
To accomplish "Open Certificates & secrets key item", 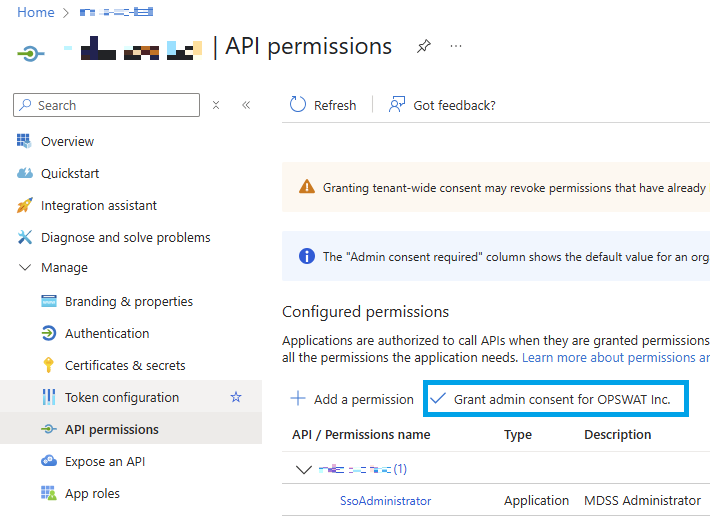I will [125, 365].
